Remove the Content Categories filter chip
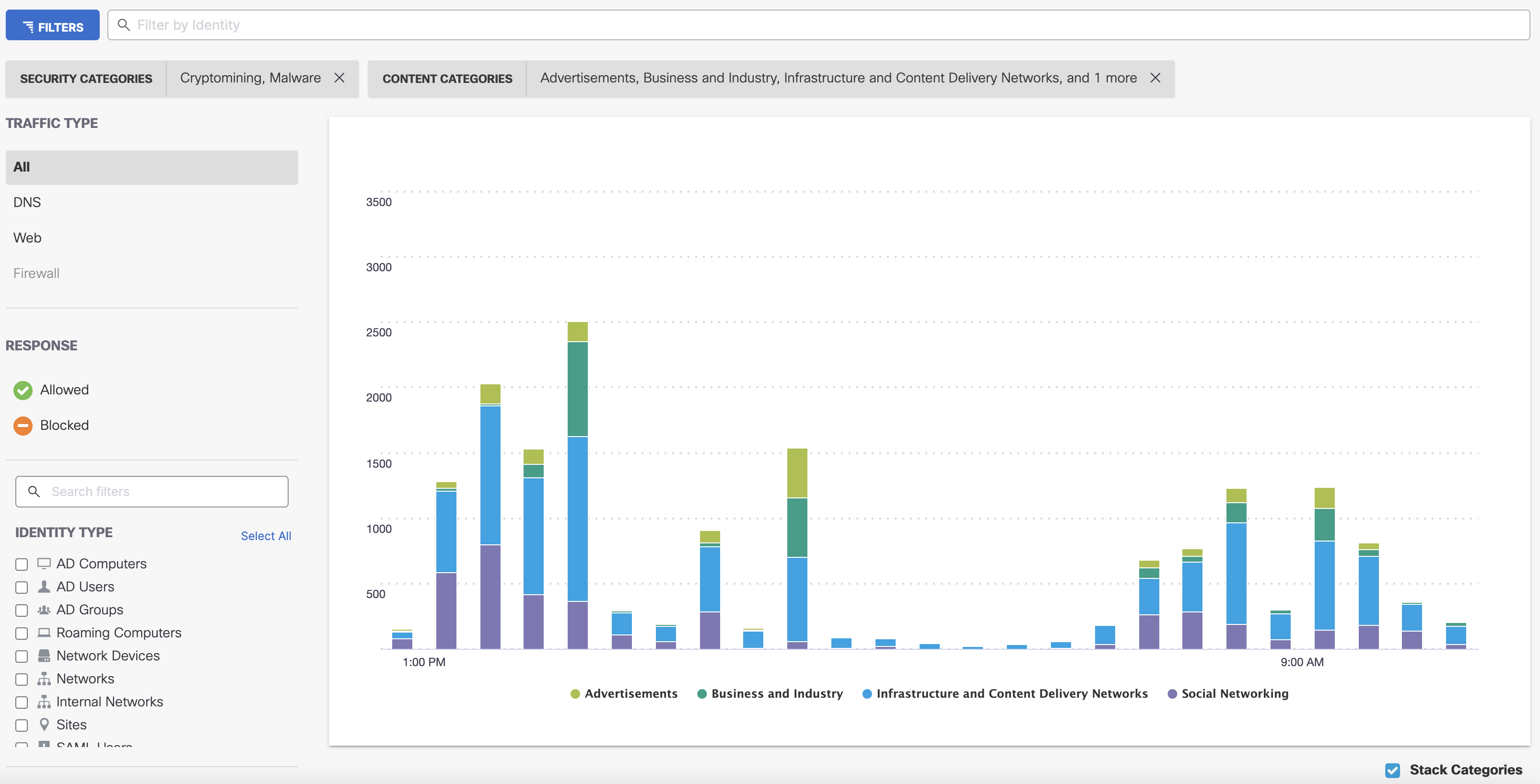 tap(1155, 78)
